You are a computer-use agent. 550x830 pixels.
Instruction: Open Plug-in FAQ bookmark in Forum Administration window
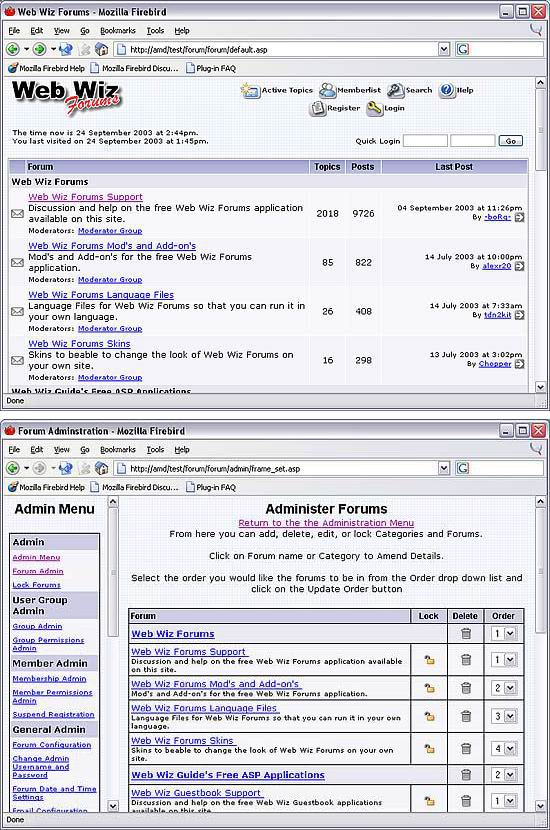pyautogui.click(x=211, y=487)
